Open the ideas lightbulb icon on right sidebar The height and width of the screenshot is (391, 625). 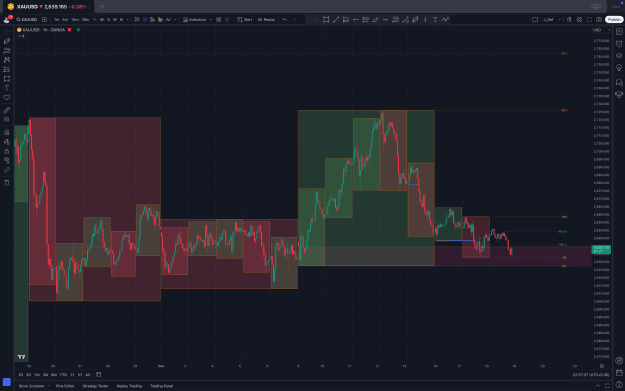619,68
